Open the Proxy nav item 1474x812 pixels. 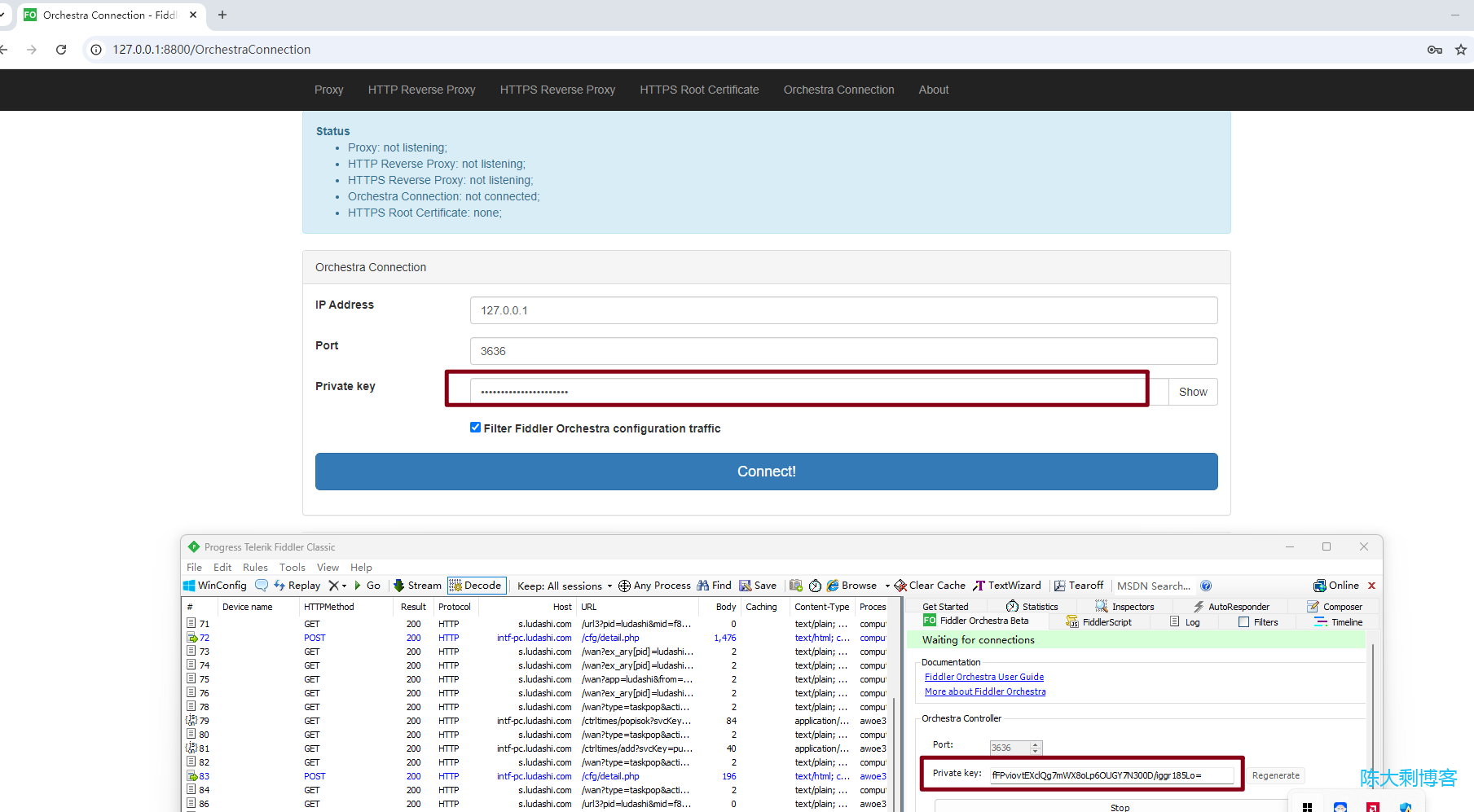(328, 90)
